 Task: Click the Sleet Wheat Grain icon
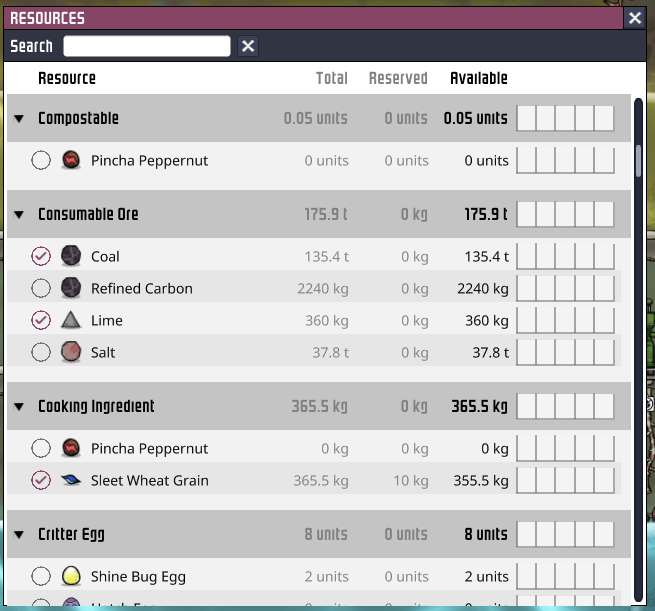[x=70, y=480]
